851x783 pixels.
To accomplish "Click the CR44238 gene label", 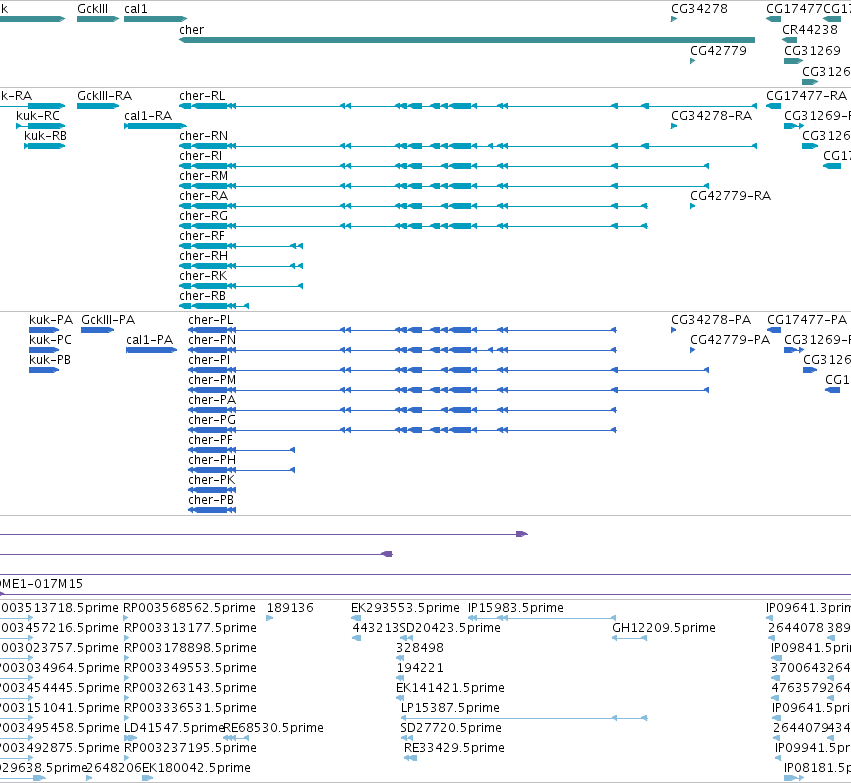I will [810, 30].
